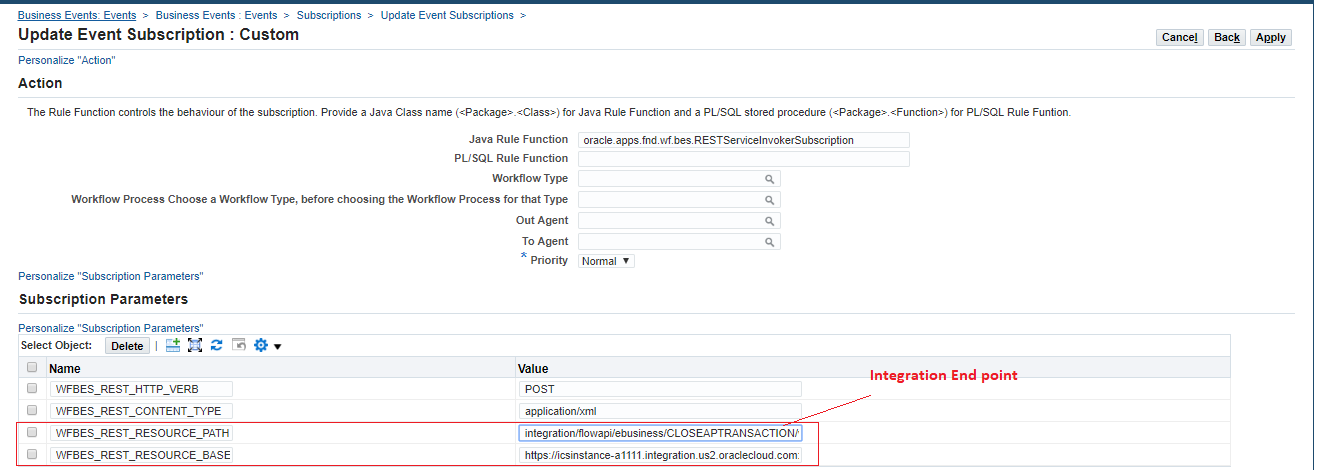Expand the arrow next to settings gear
This screenshot has height=470, width=1326.
coord(278,346)
